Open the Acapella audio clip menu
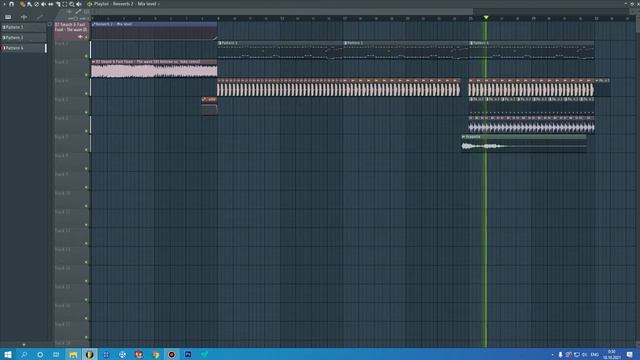The height and width of the screenshot is (360, 640). tap(464, 137)
